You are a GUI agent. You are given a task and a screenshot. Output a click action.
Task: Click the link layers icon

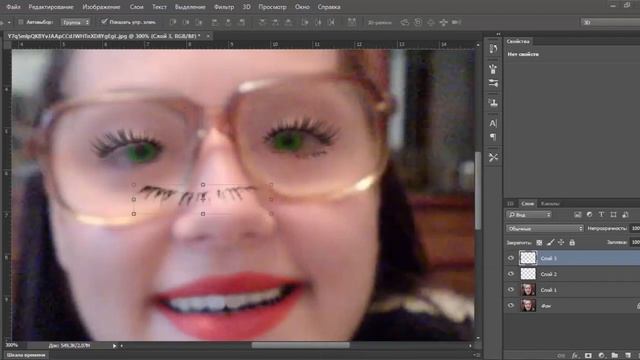pos(562,356)
